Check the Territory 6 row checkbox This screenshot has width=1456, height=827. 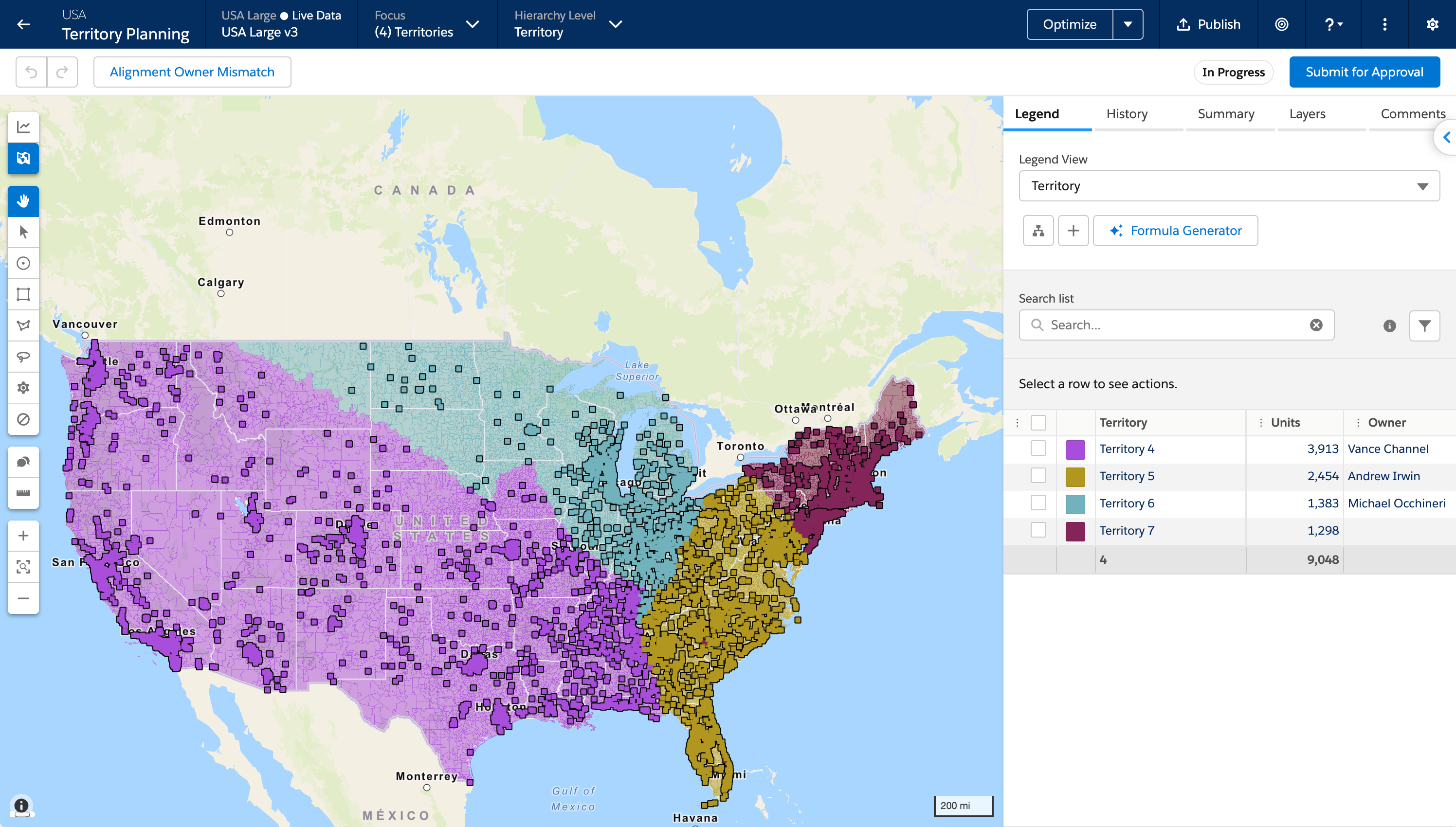(1038, 503)
